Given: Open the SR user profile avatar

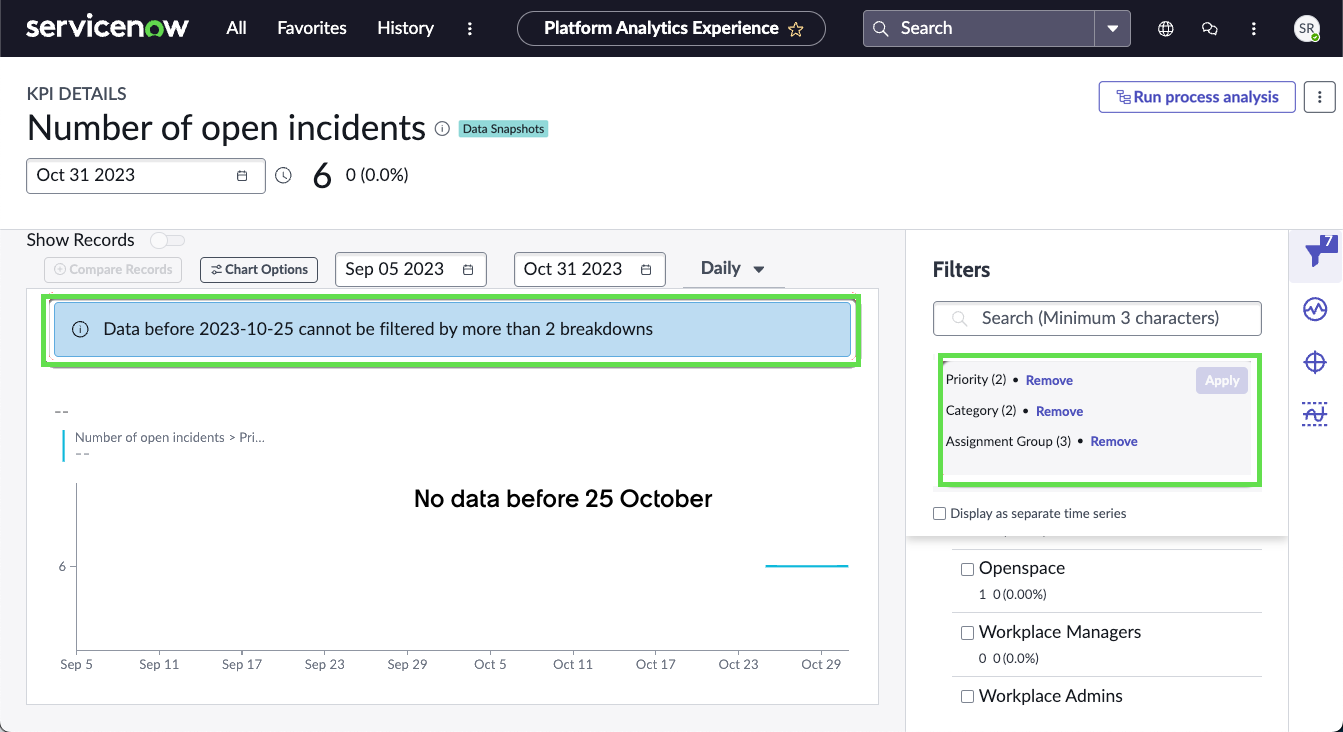Looking at the screenshot, I should click(1306, 29).
